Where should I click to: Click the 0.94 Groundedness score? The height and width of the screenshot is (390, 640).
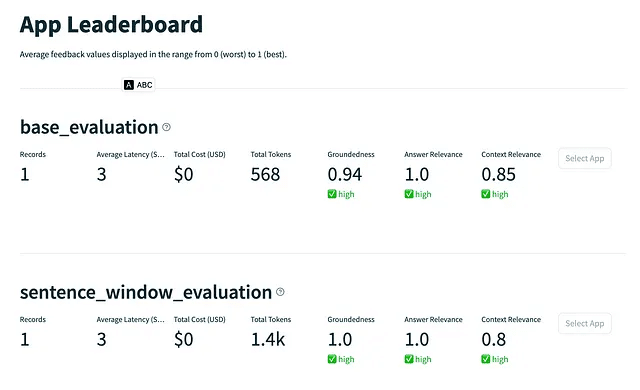click(344, 175)
